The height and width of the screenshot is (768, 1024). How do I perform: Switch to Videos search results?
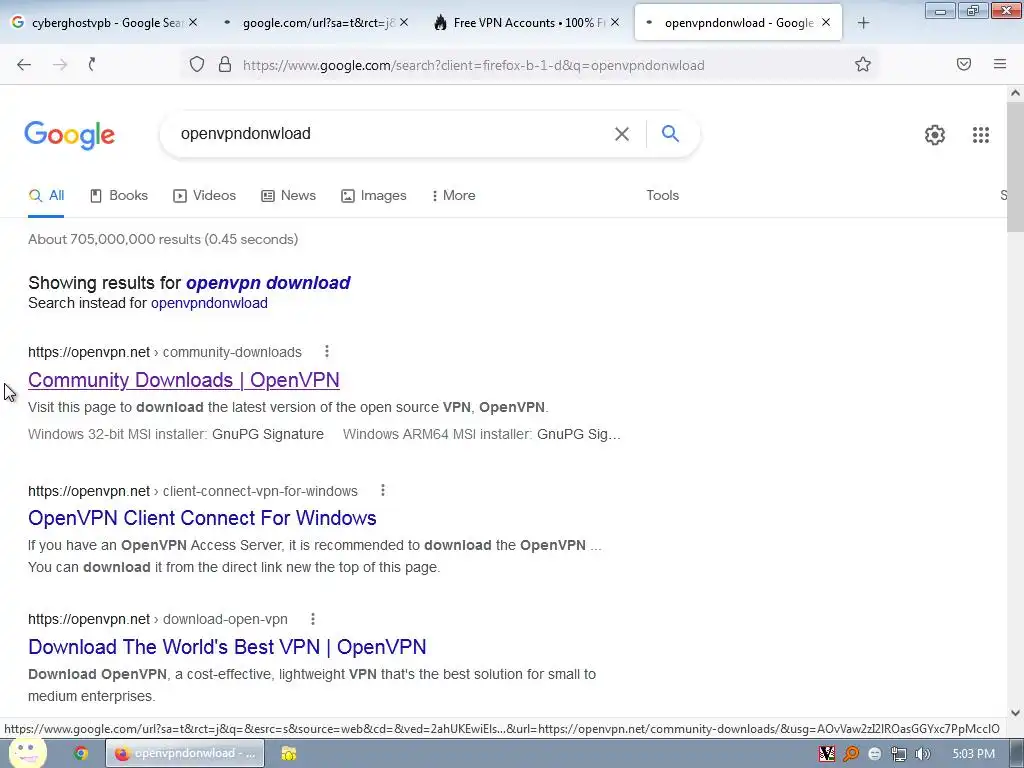[204, 195]
